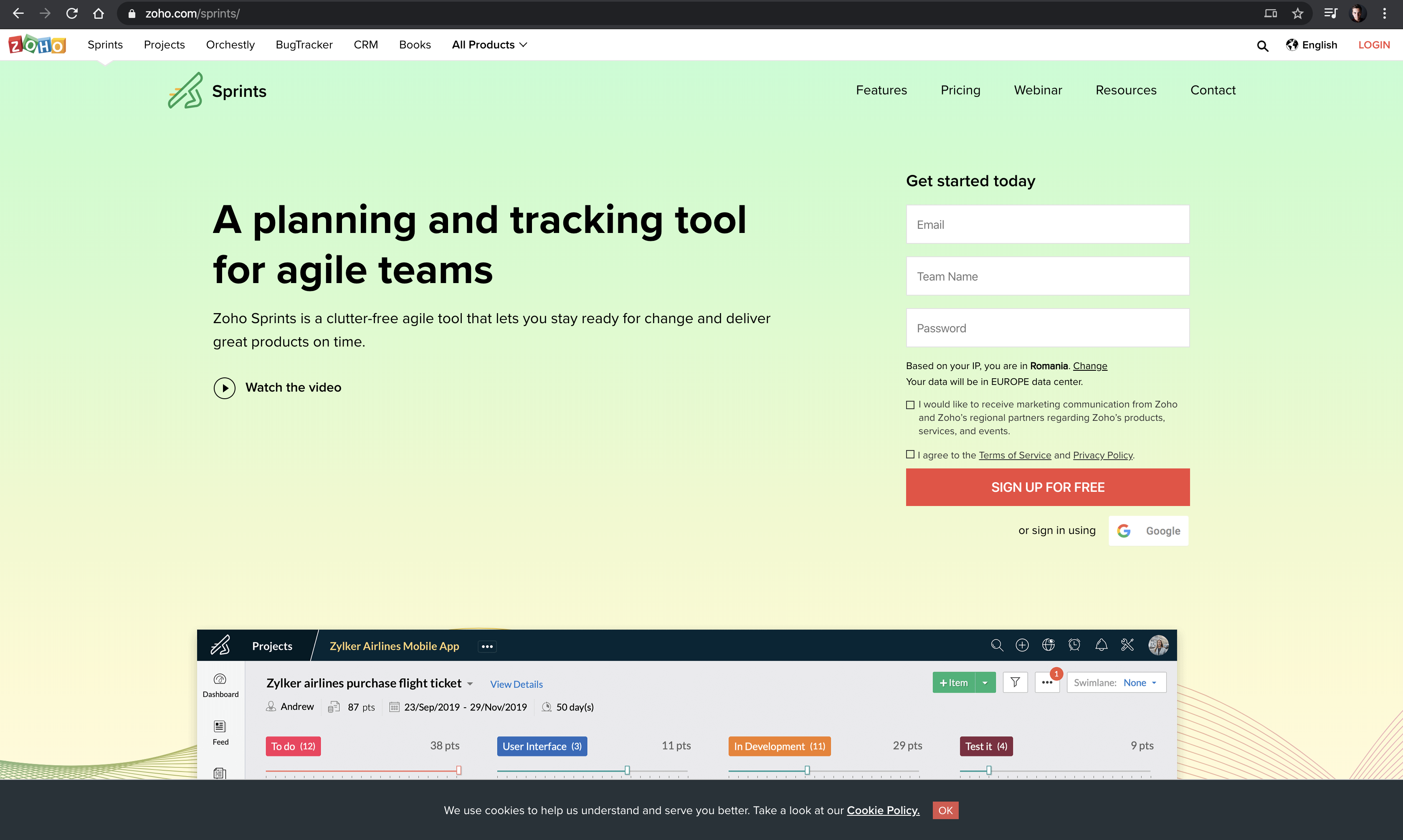Expand the All Products menu
Screen dimensions: 1403x840
click(x=489, y=45)
